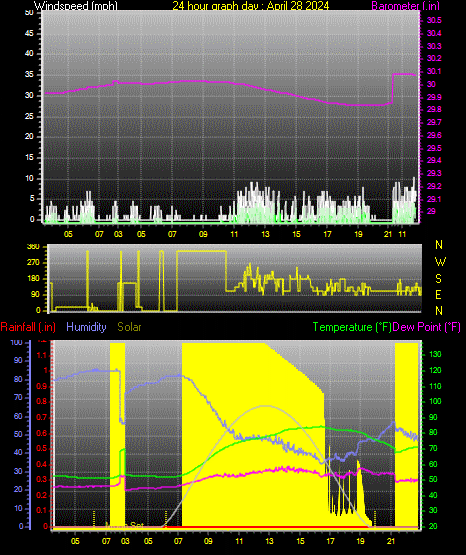Click hour 21 on bottom graph axis
Image resolution: width=466 pixels, height=555 pixels.
tap(391, 541)
